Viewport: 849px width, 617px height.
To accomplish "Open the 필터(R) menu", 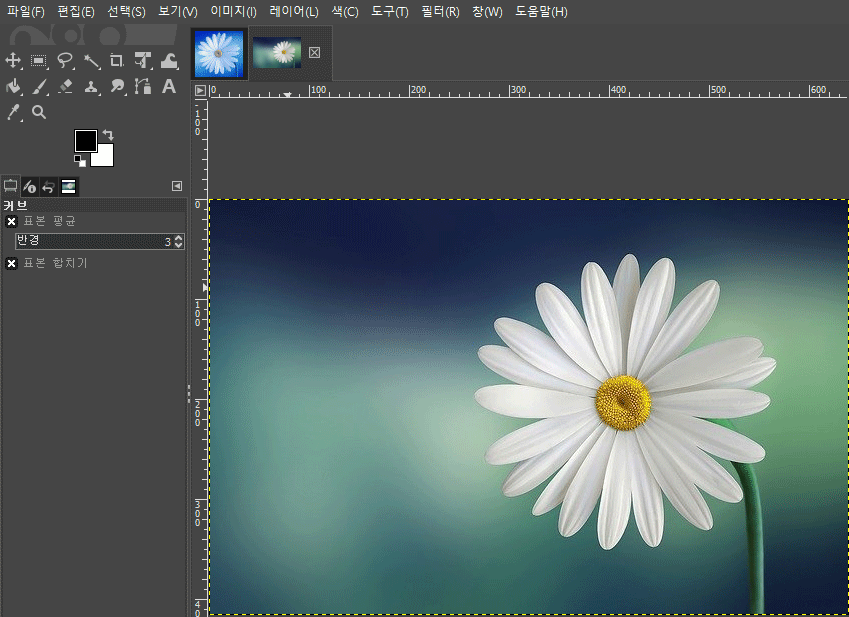I will pyautogui.click(x=440, y=12).
